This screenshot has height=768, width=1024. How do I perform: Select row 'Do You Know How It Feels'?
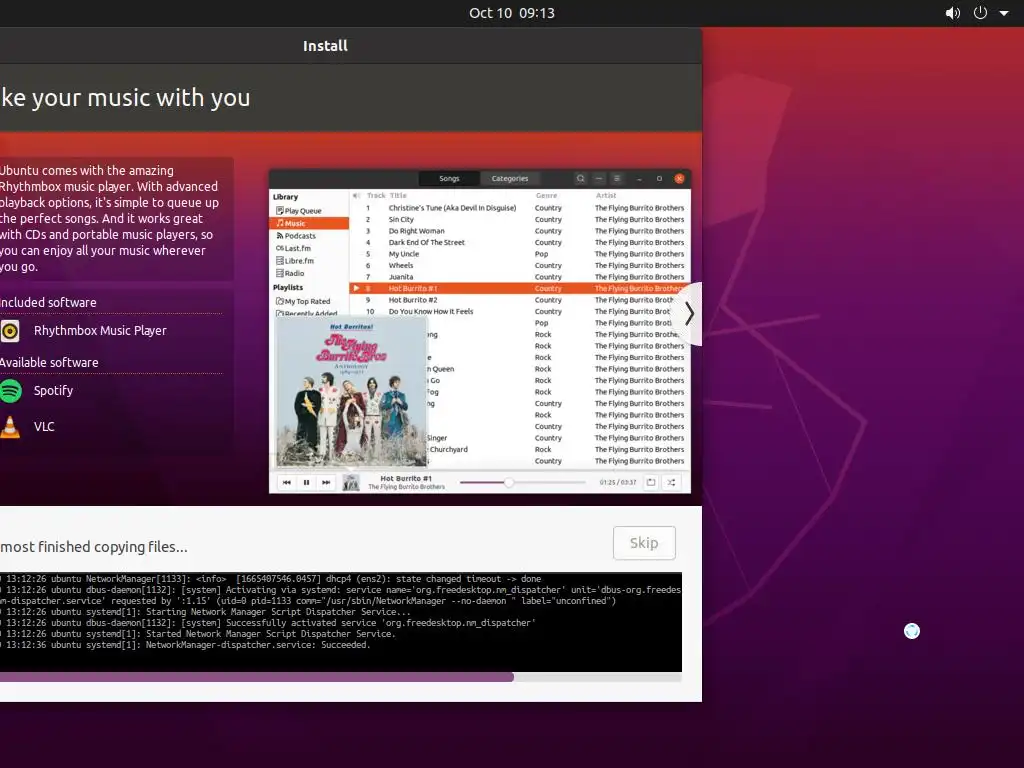520,312
